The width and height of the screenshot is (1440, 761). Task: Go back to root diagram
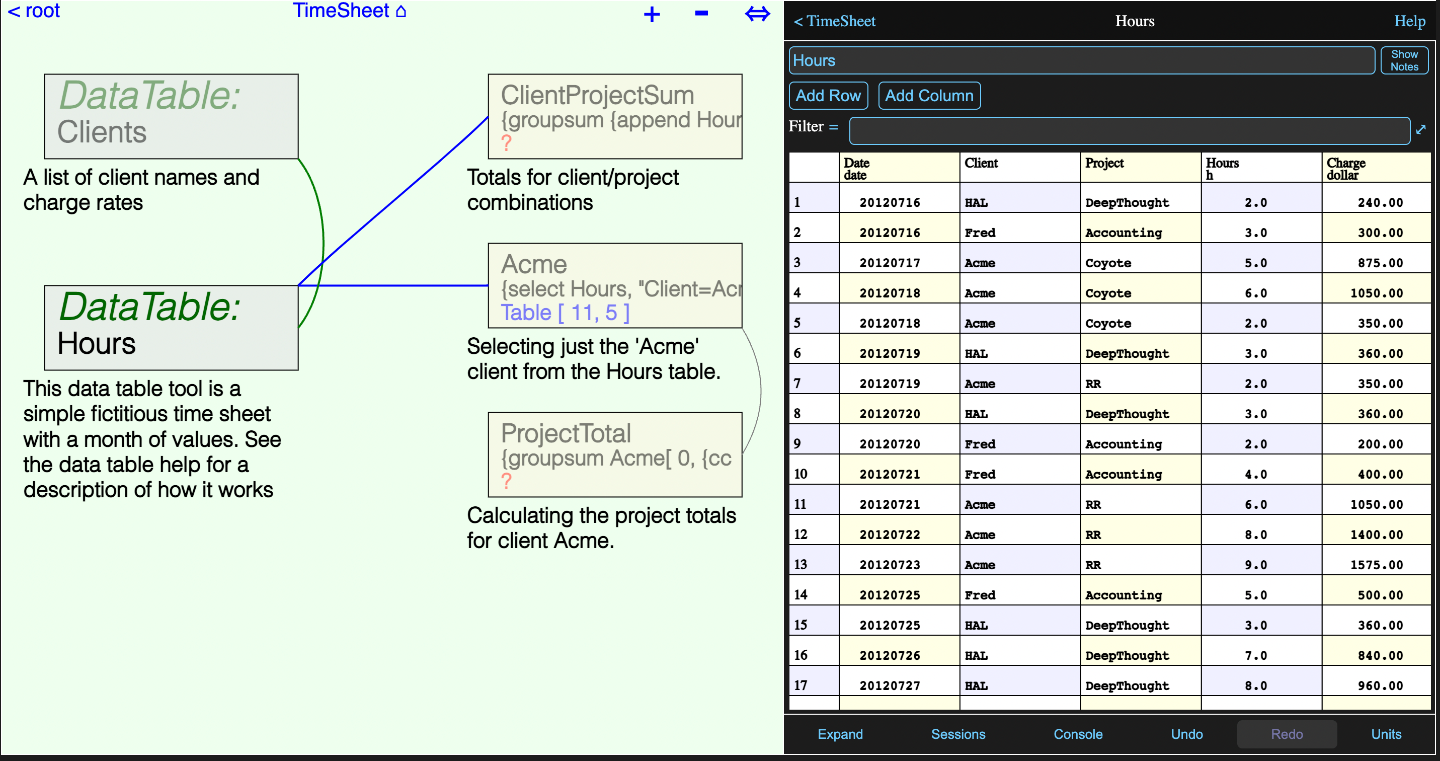(x=34, y=11)
